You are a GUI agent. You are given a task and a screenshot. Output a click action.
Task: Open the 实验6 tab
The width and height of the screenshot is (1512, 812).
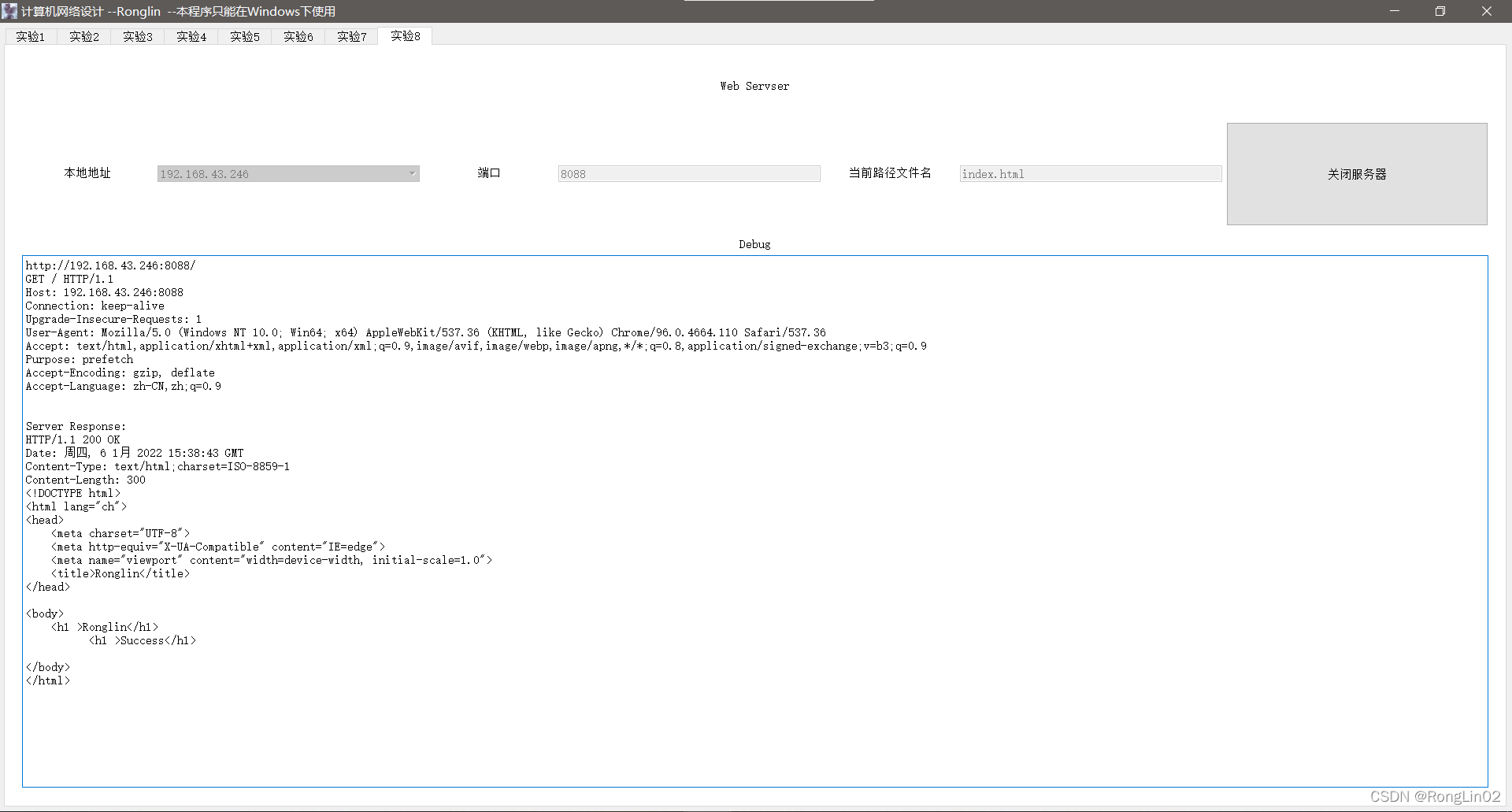(x=298, y=36)
